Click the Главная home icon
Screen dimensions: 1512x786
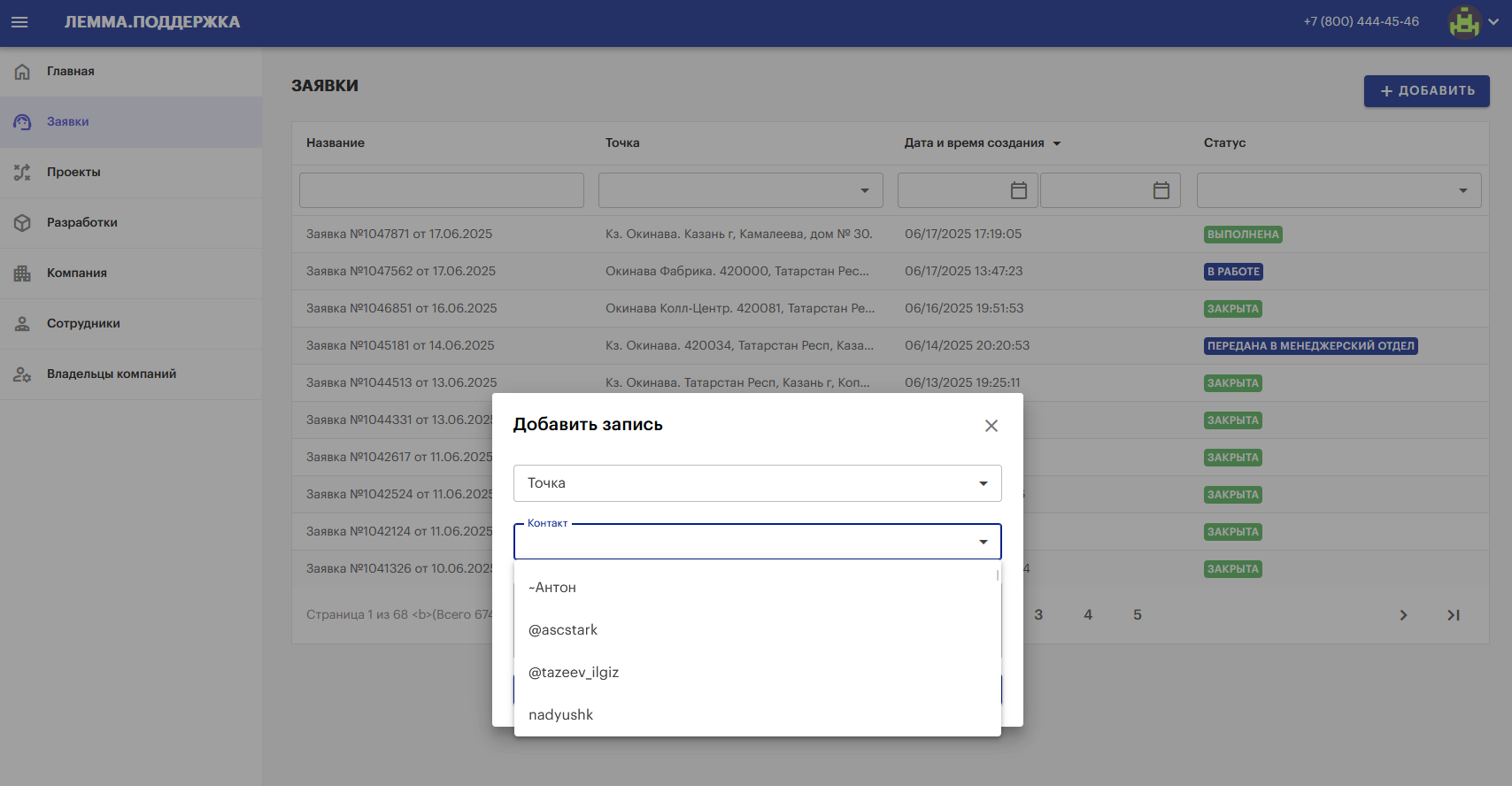coord(22,72)
